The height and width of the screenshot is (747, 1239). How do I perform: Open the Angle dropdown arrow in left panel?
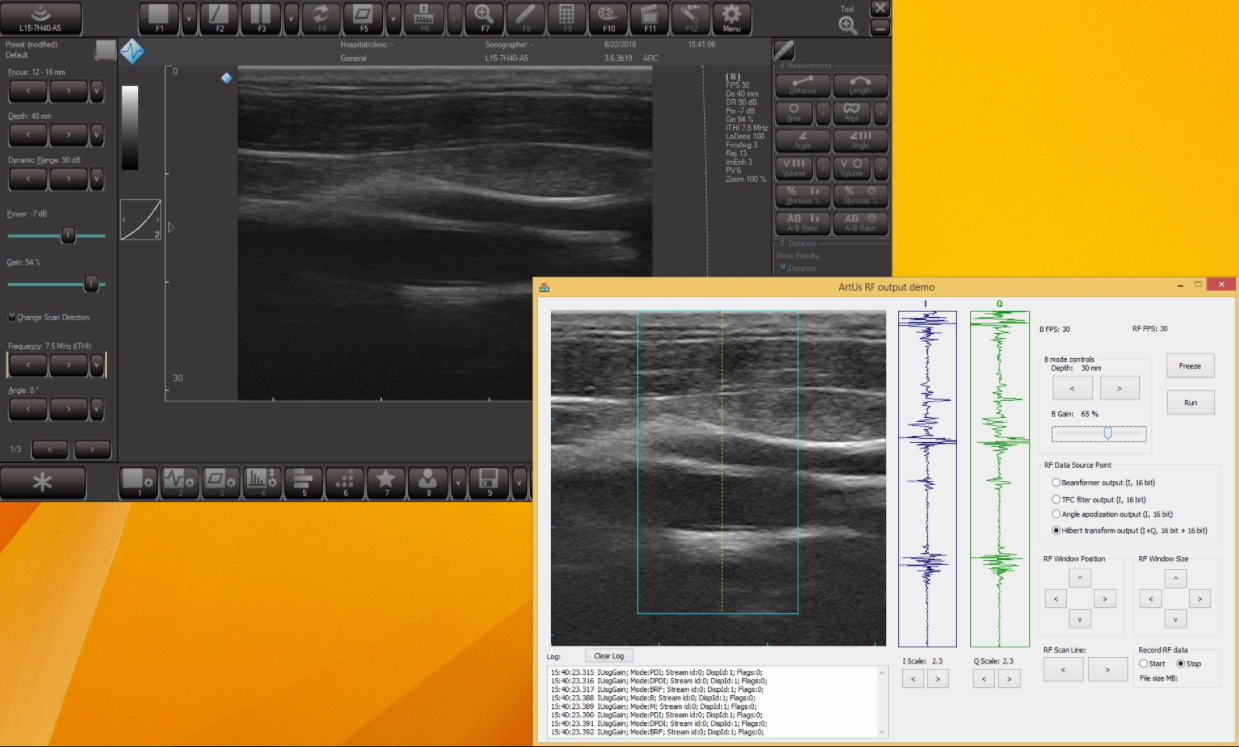point(97,409)
